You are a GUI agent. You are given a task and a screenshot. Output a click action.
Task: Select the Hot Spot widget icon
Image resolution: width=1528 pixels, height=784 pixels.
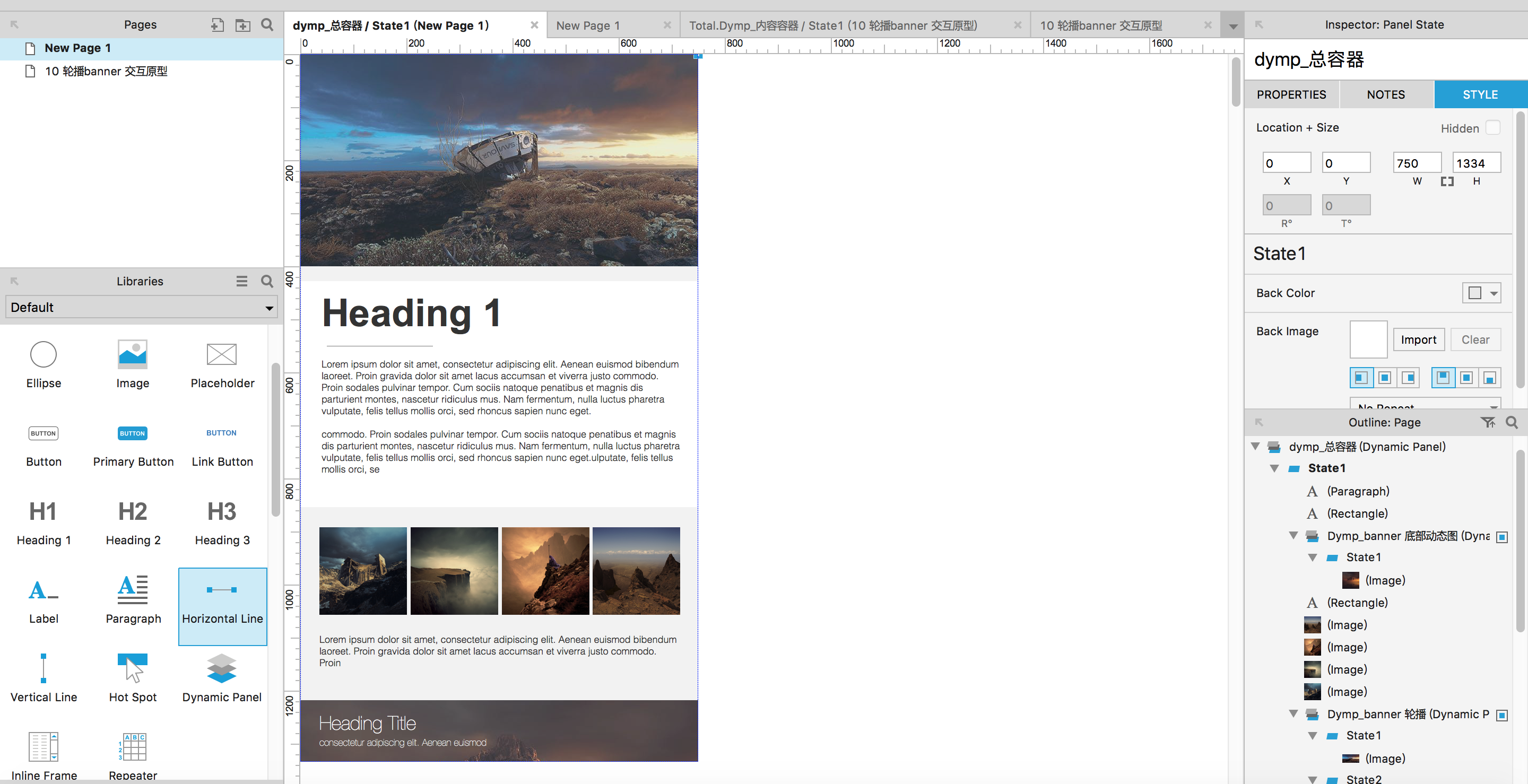click(133, 668)
